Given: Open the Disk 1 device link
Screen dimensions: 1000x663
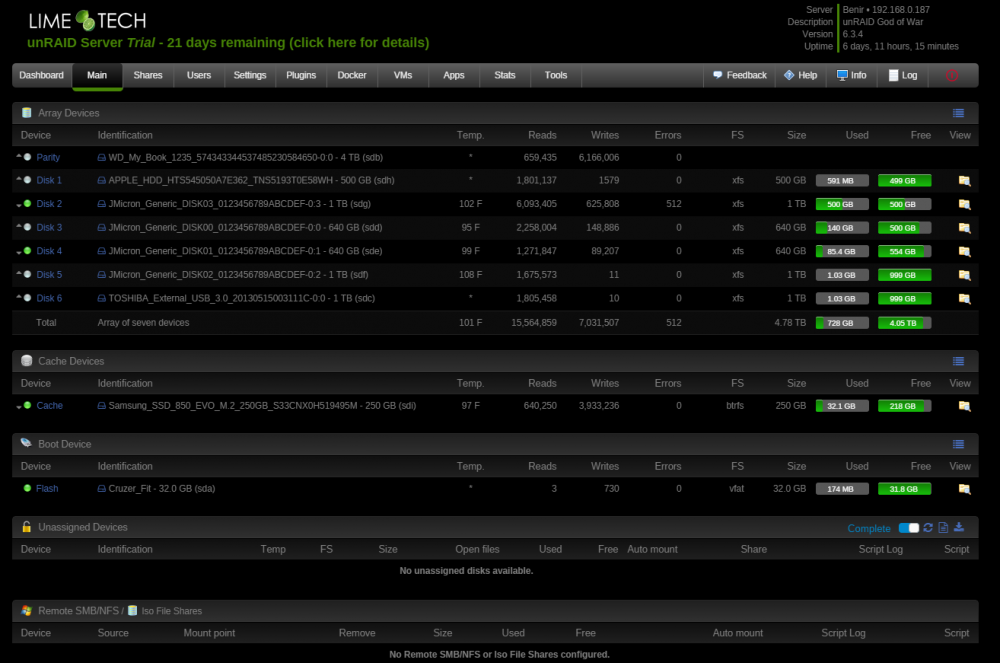Looking at the screenshot, I should pos(49,180).
